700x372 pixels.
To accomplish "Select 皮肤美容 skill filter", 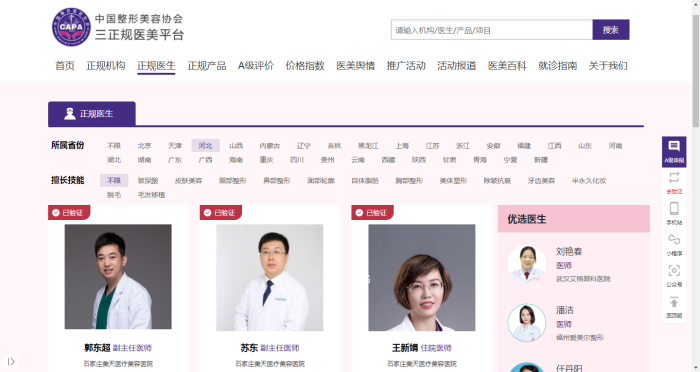I will pyautogui.click(x=188, y=180).
